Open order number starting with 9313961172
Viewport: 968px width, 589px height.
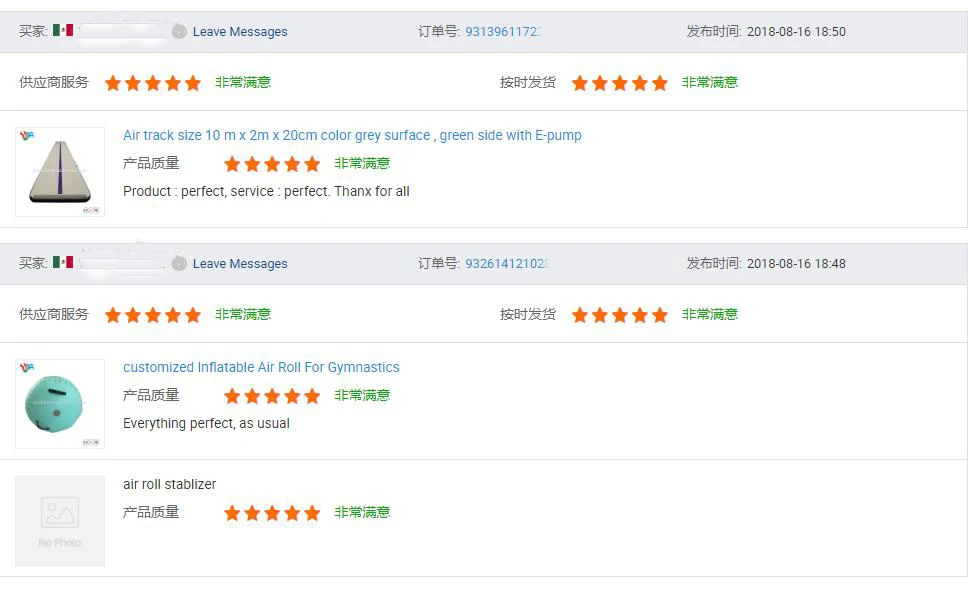tap(503, 32)
